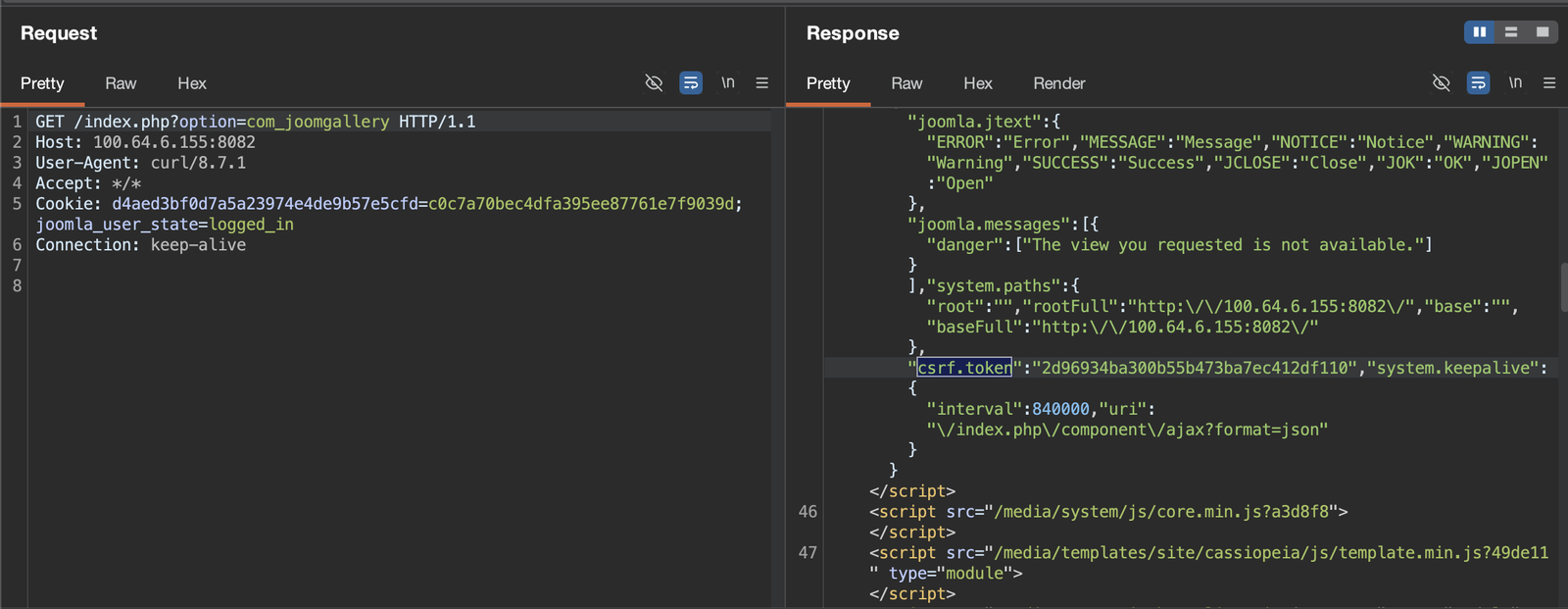Click the "joomla.messages" key in response

point(989,225)
